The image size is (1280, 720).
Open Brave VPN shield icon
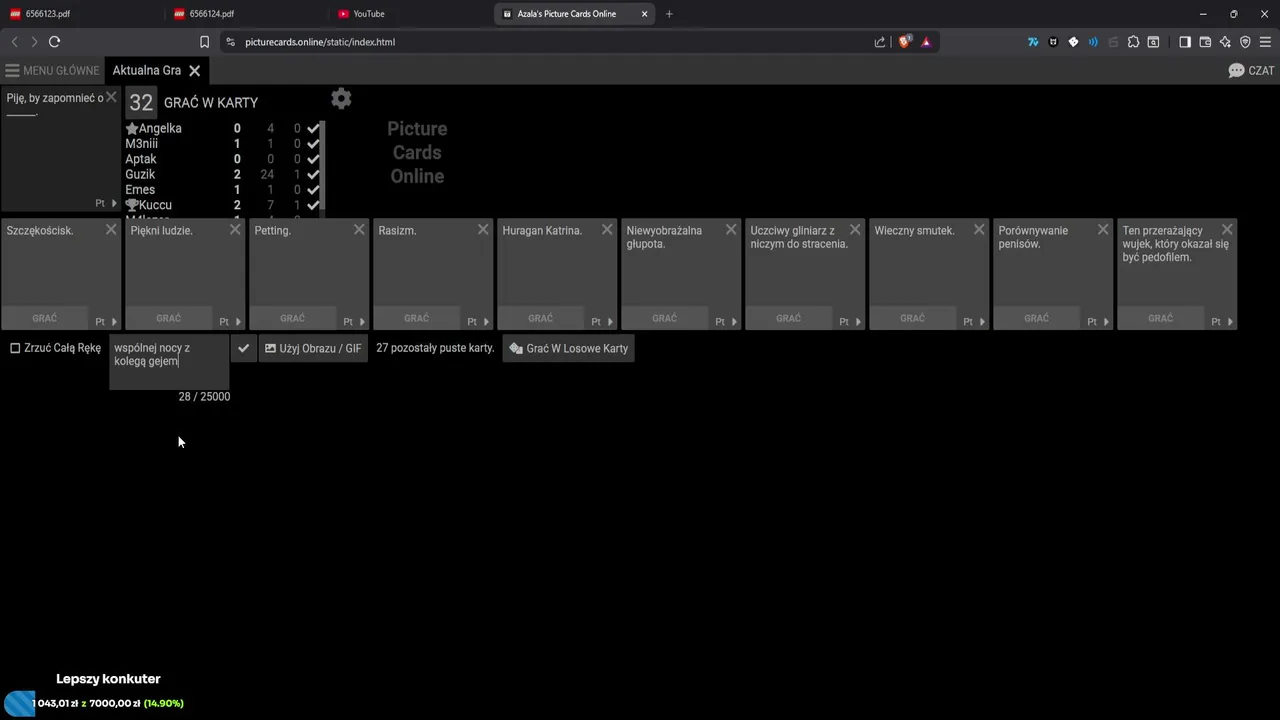(1245, 42)
